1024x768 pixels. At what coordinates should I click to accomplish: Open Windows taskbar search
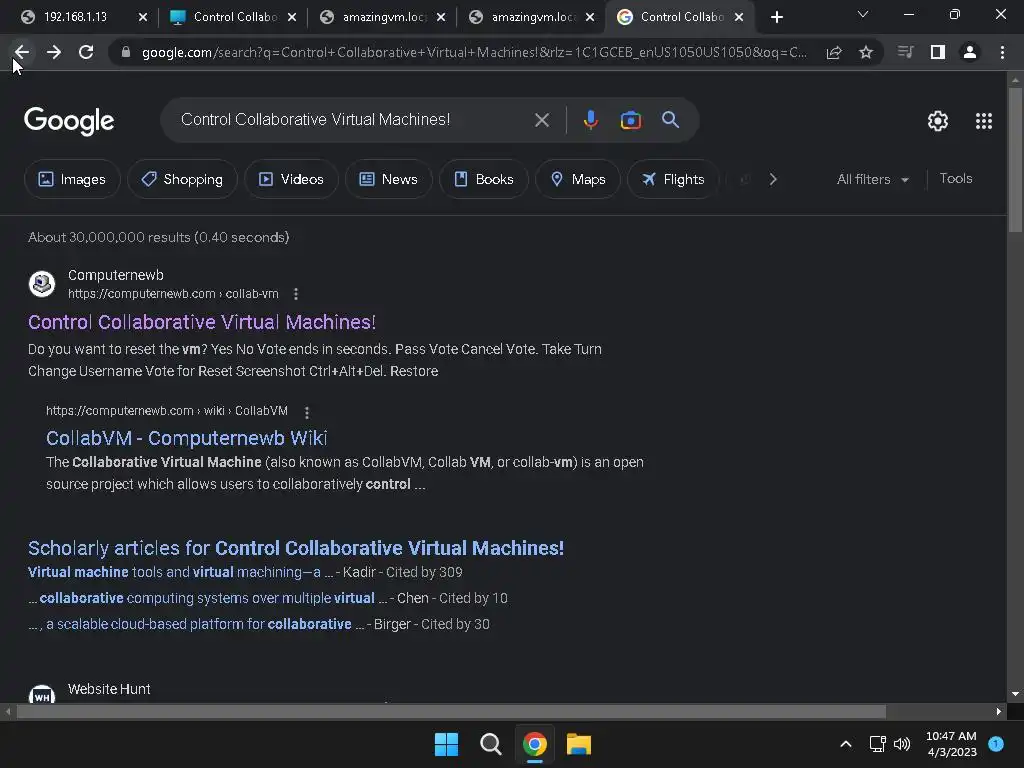tap(490, 744)
